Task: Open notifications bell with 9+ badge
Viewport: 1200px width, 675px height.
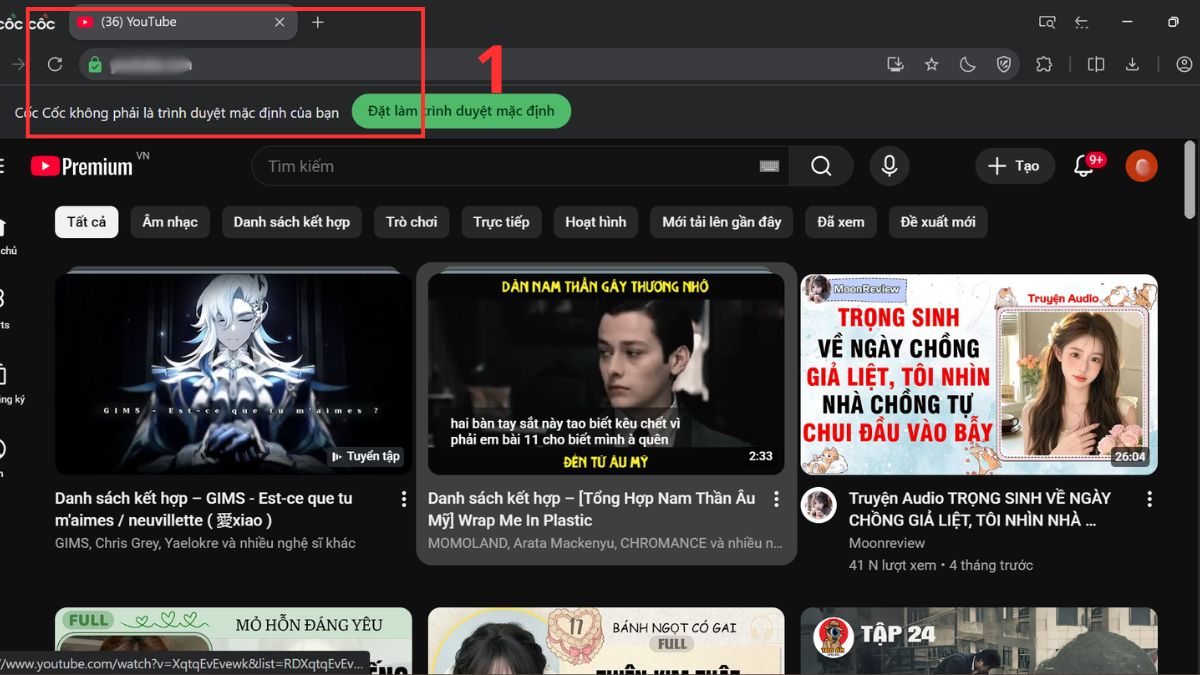Action: pyautogui.click(x=1085, y=166)
